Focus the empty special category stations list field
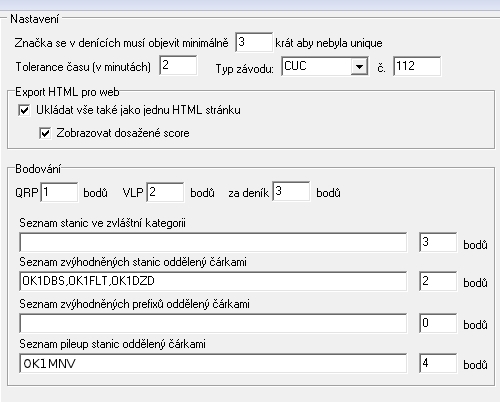This screenshot has height=402, width=500. click(213, 242)
